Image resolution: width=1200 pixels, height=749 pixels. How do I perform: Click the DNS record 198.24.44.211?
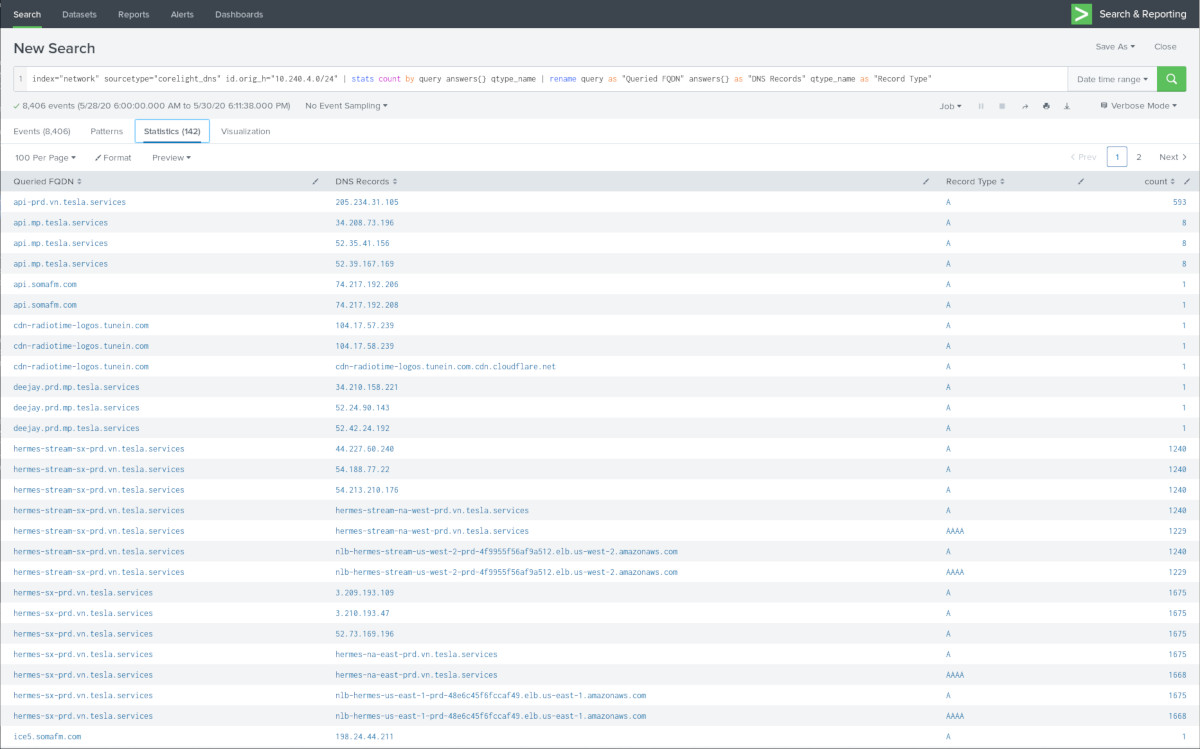(x=365, y=736)
